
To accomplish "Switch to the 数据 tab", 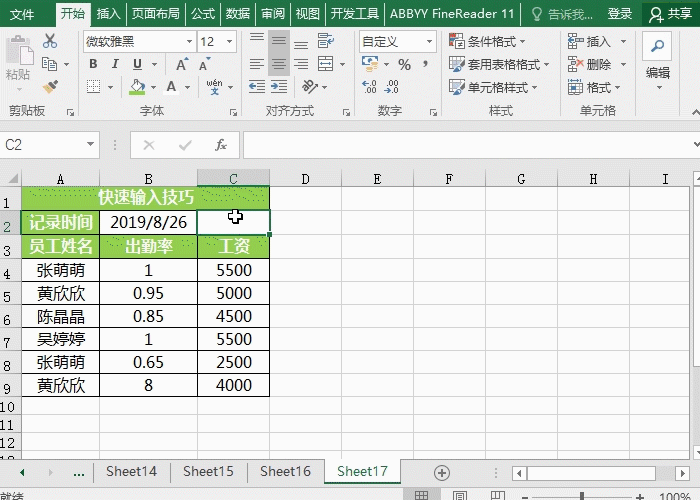I will pos(238,14).
